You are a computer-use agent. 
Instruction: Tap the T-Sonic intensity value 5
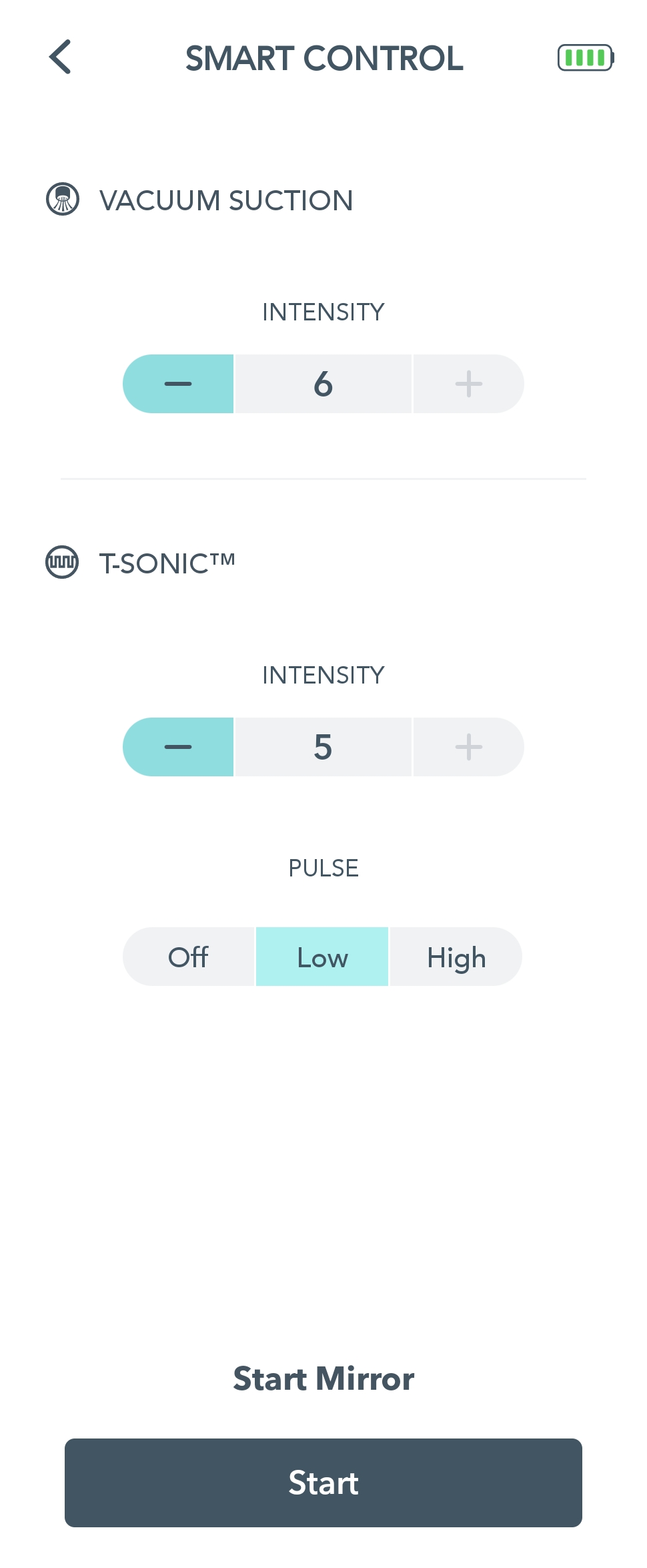323,747
